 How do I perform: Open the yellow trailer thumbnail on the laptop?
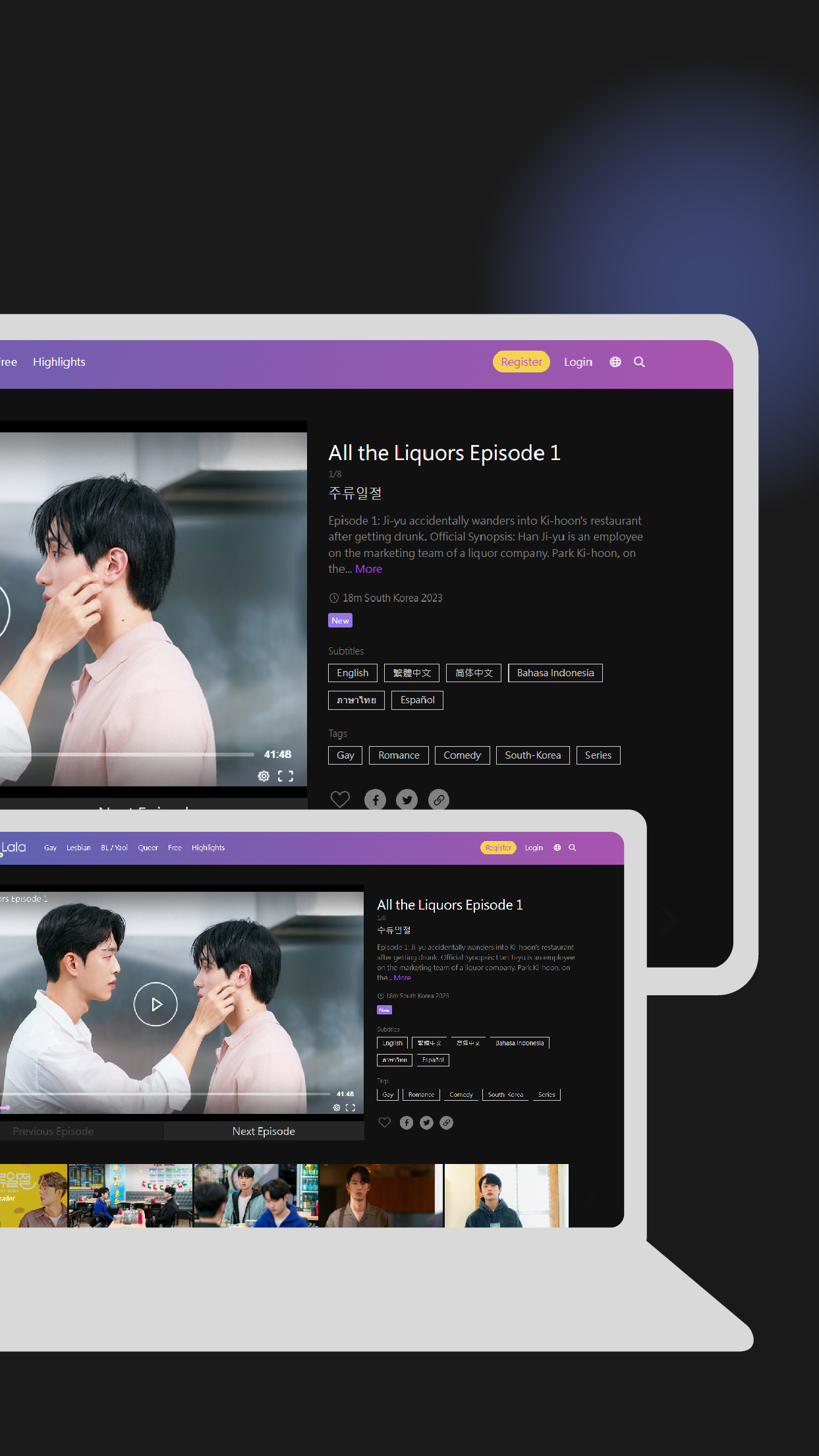pos(34,1196)
